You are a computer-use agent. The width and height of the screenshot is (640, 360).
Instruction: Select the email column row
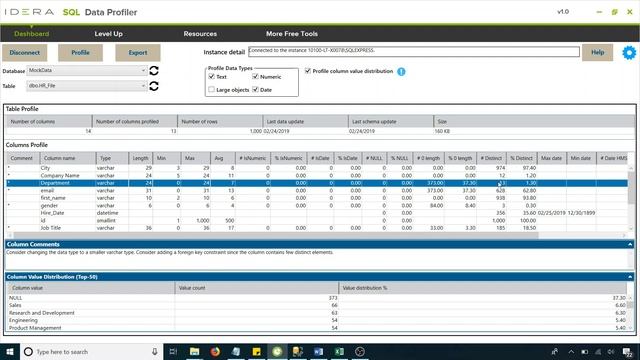pyautogui.click(x=317, y=190)
